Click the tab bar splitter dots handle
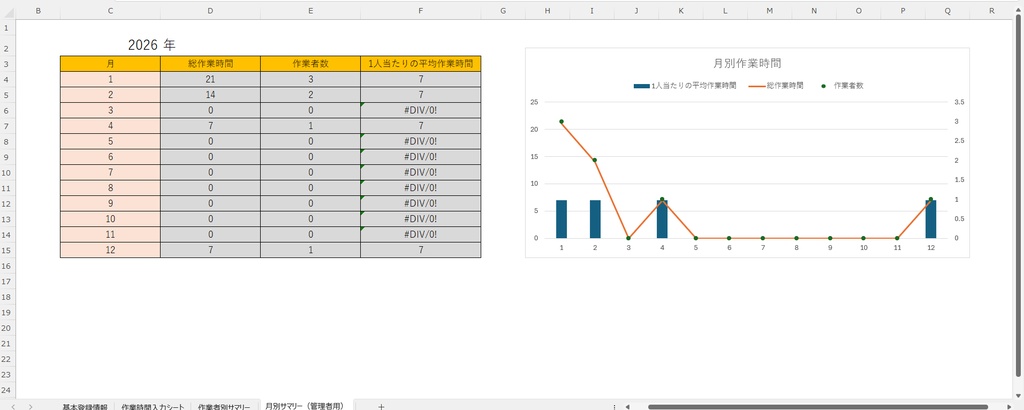 click(x=614, y=406)
